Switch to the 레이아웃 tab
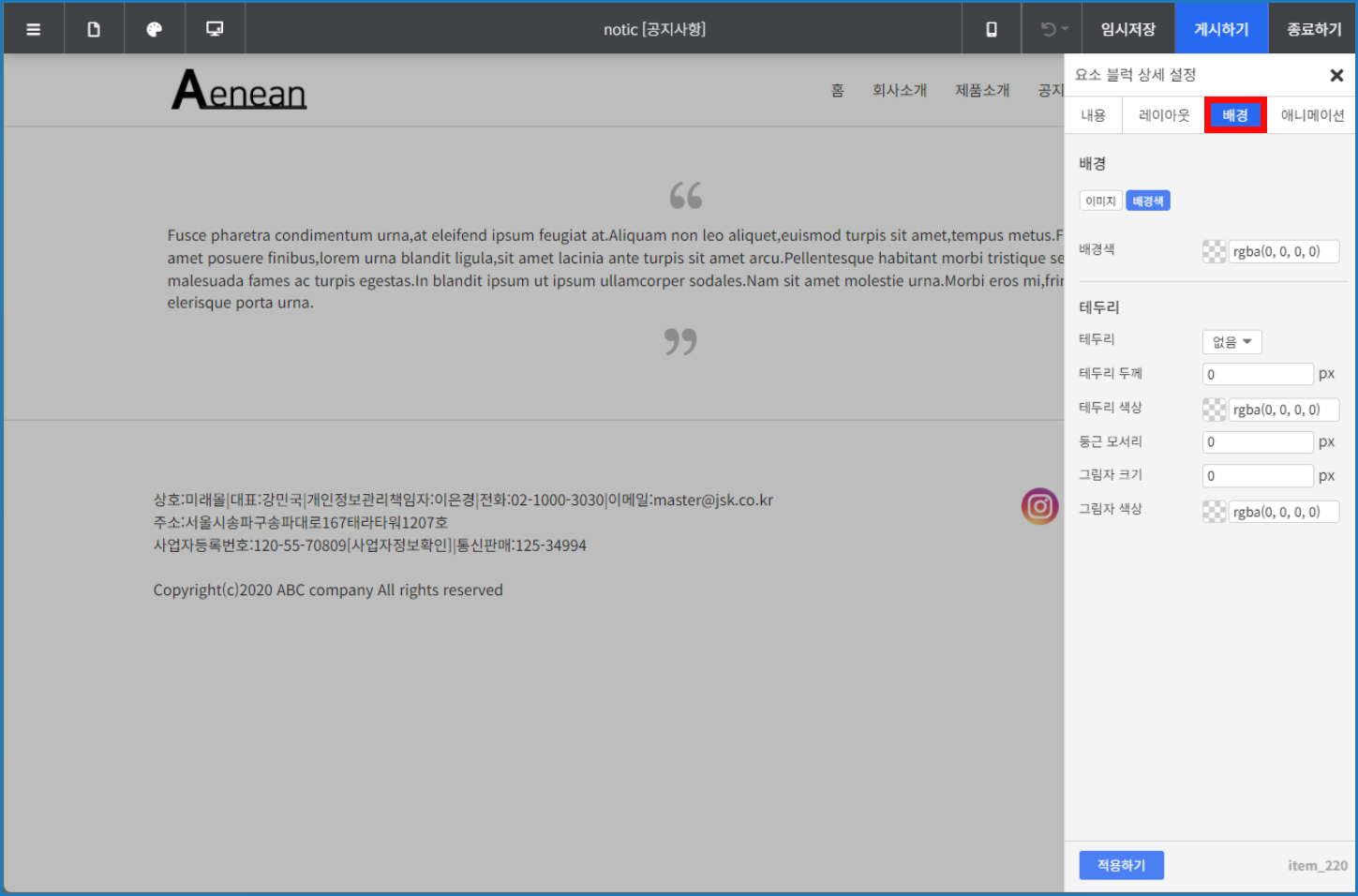Viewport: 1358px width, 896px height. [x=1163, y=115]
